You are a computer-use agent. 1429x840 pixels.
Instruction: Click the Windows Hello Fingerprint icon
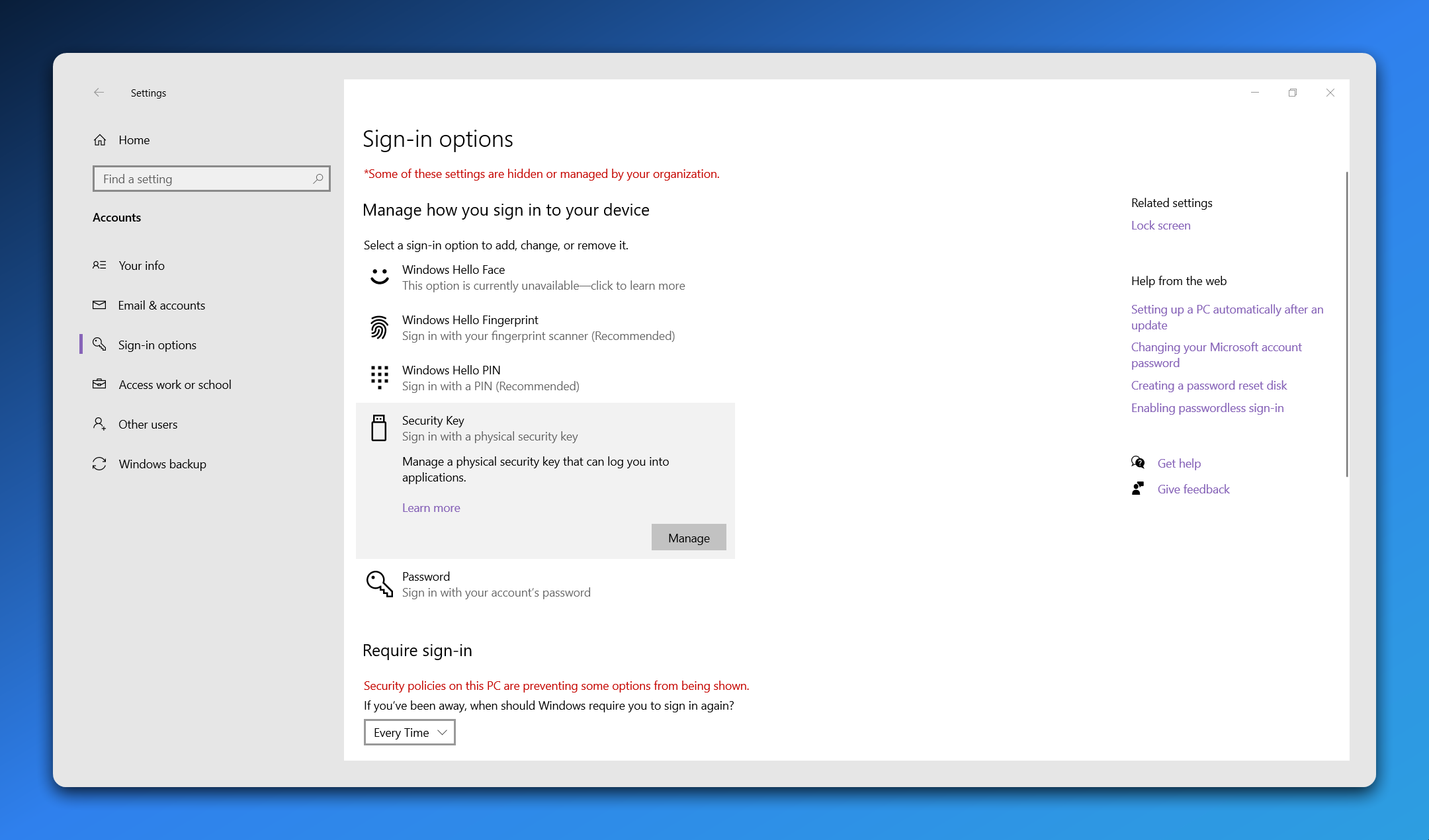[379, 327]
